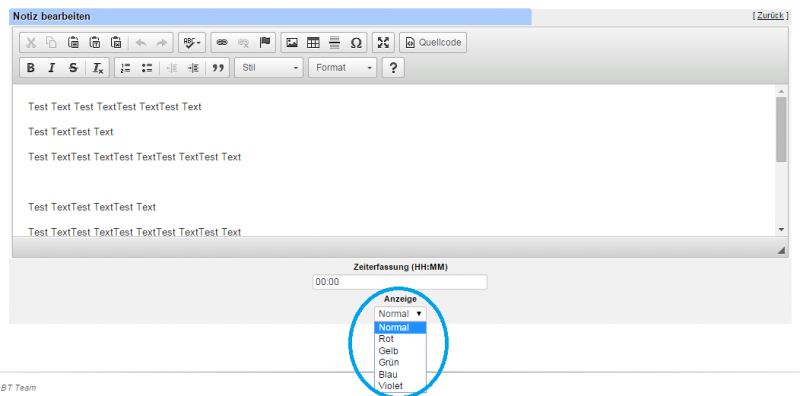Viewport: 800px width, 396px height.
Task: Insert an anchor with flag icon
Action: [264, 43]
